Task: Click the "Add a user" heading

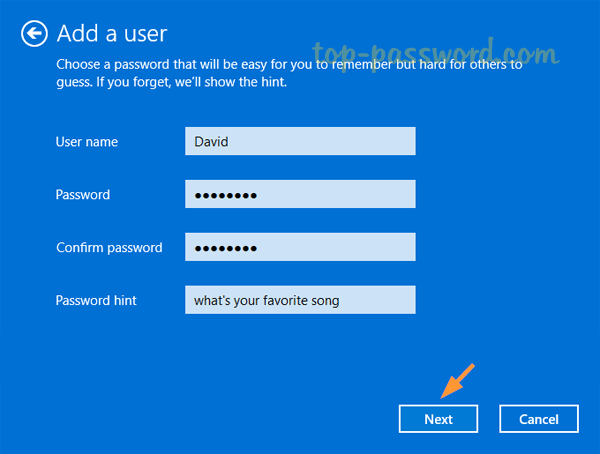Action: [x=112, y=34]
